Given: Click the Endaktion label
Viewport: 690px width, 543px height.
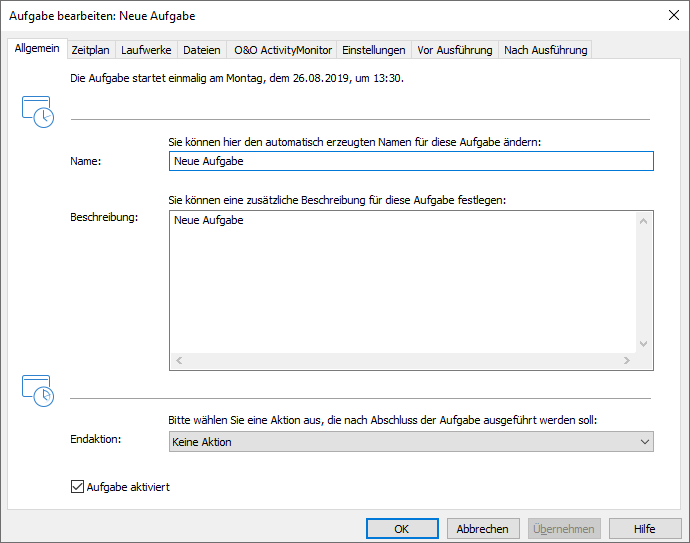Looking at the screenshot, I should 95,439.
